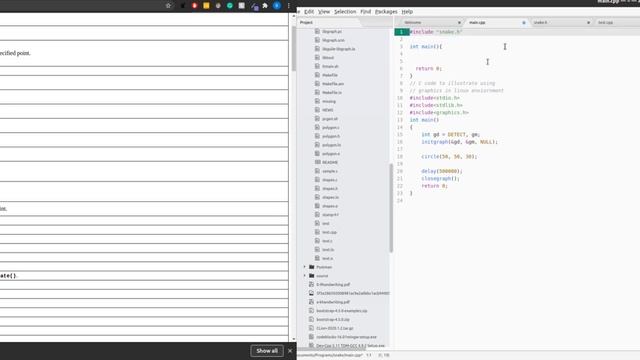
Task: Open shapes.c in the project tree
Action: [x=330, y=180]
